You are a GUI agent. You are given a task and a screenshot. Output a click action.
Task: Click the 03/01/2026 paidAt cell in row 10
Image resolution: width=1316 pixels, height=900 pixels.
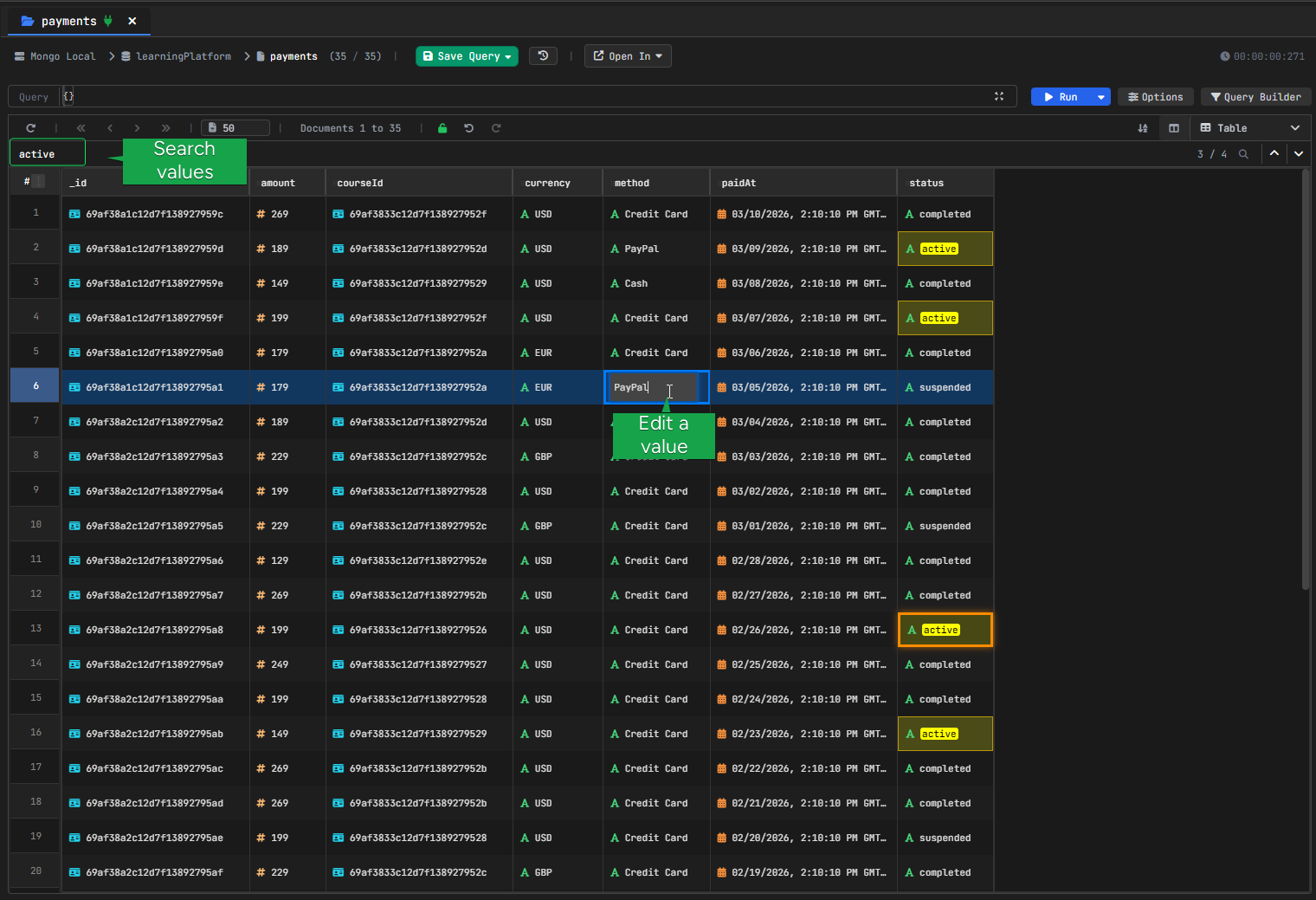[803, 526]
